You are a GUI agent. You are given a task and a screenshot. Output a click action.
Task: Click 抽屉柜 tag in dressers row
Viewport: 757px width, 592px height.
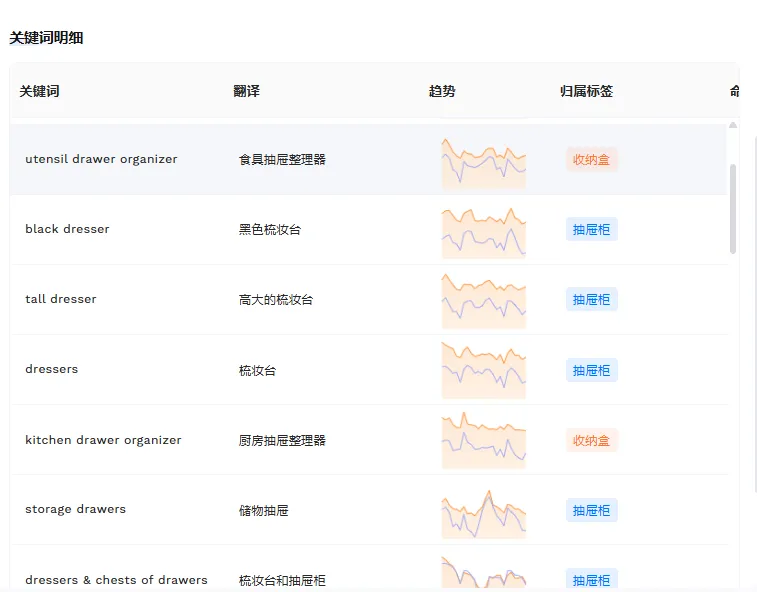pos(591,370)
